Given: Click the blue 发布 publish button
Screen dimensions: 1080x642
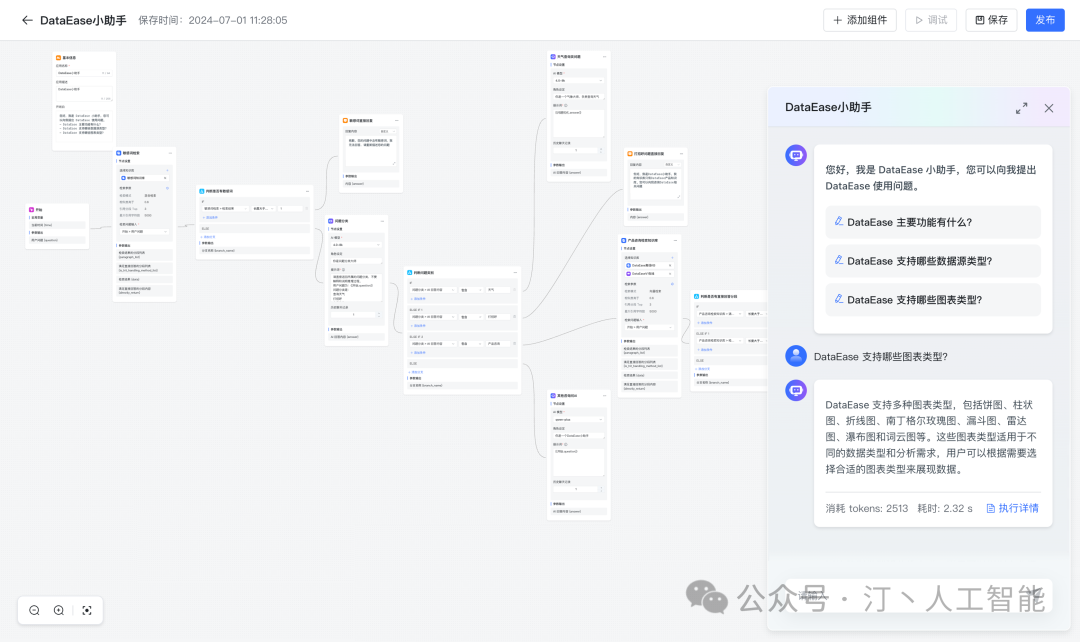Looking at the screenshot, I should coord(1044,19).
